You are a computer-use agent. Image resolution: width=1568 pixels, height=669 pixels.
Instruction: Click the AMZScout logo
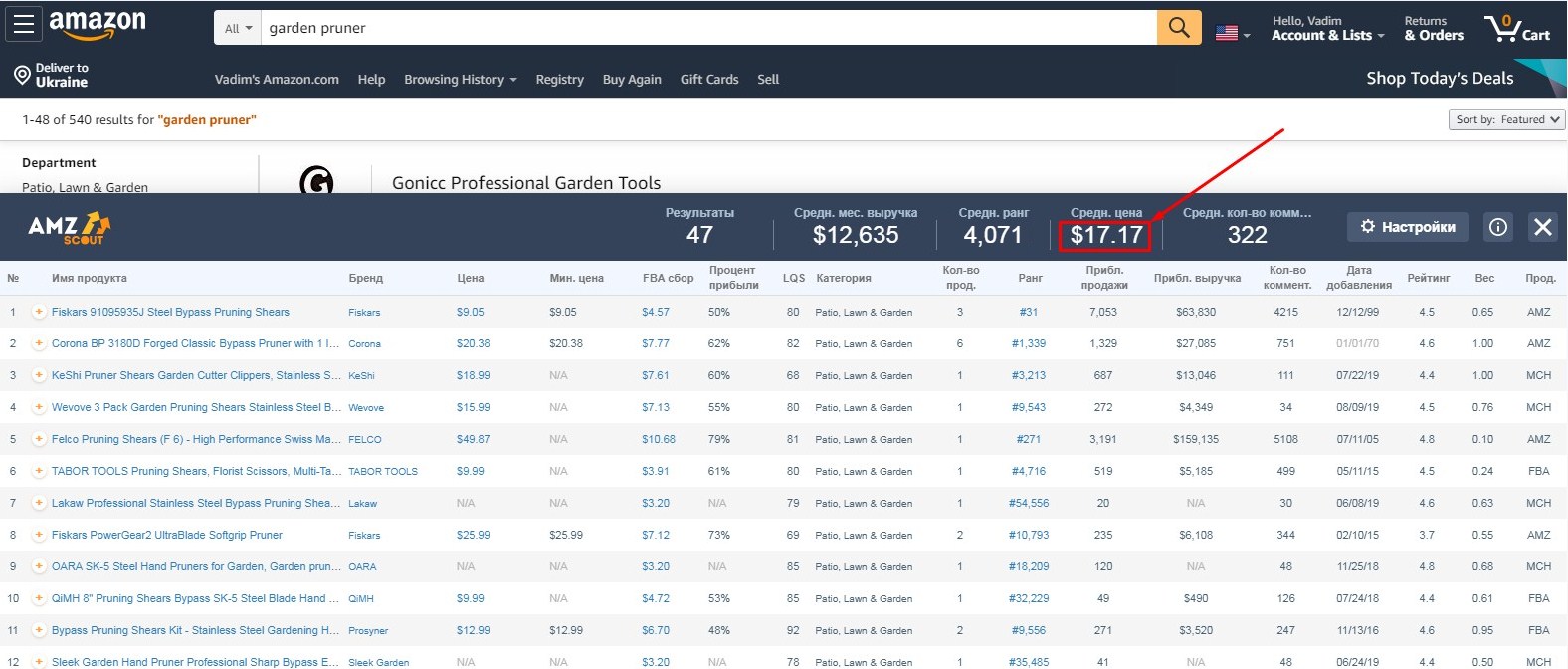tap(69, 228)
